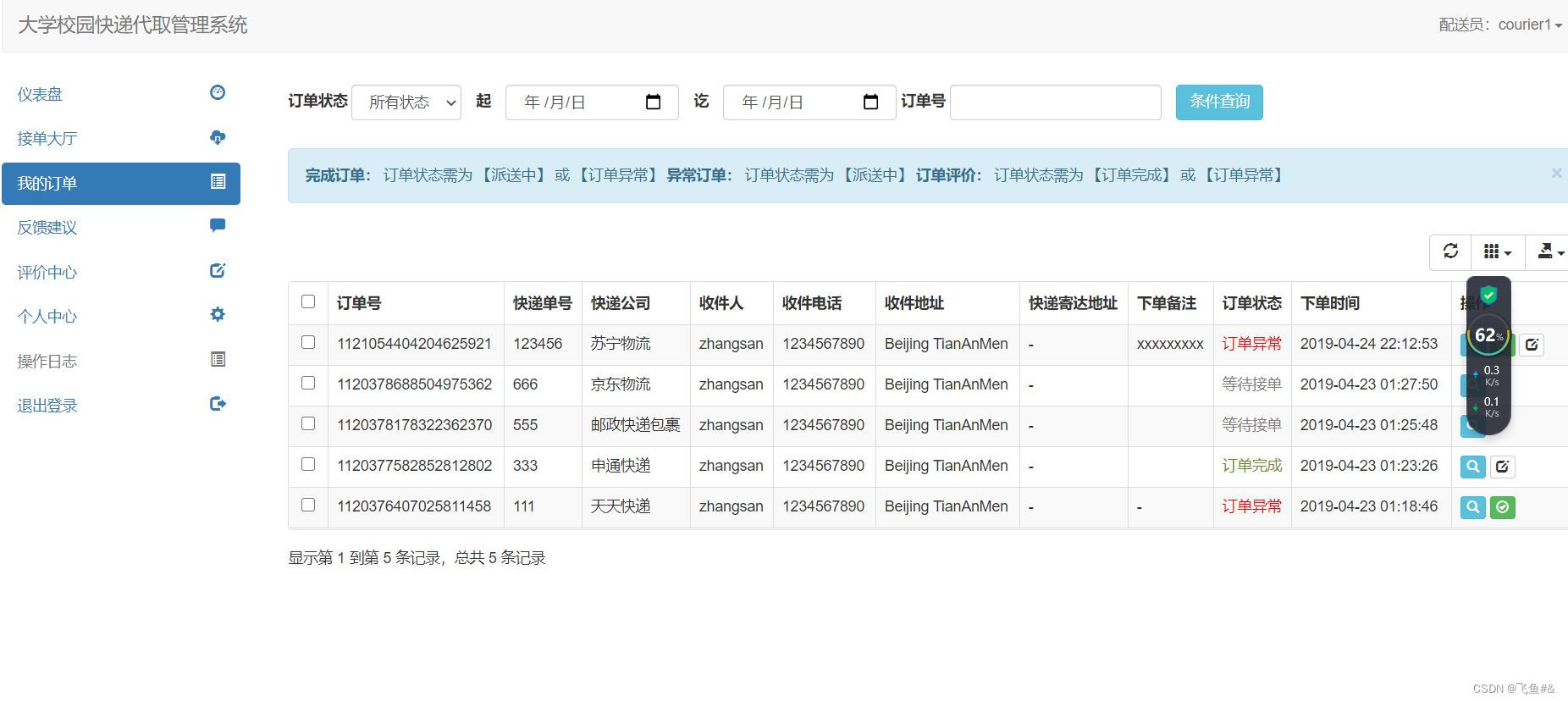This screenshot has height=702, width=1568.
Task: Check the row for order 1120378178322362370
Action: [308, 423]
